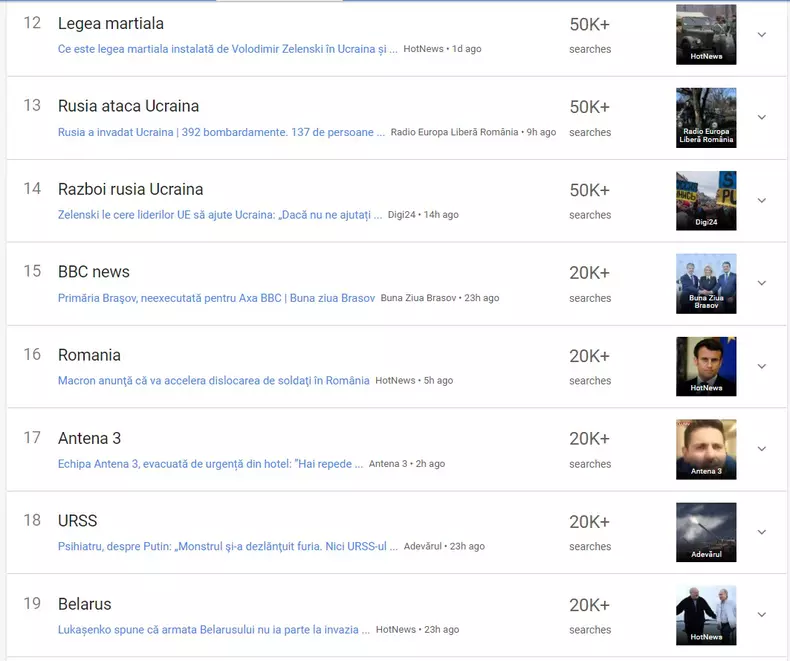
Task: Click source label Radio Europa Liberă România 9h ago
Action: click(x=473, y=132)
